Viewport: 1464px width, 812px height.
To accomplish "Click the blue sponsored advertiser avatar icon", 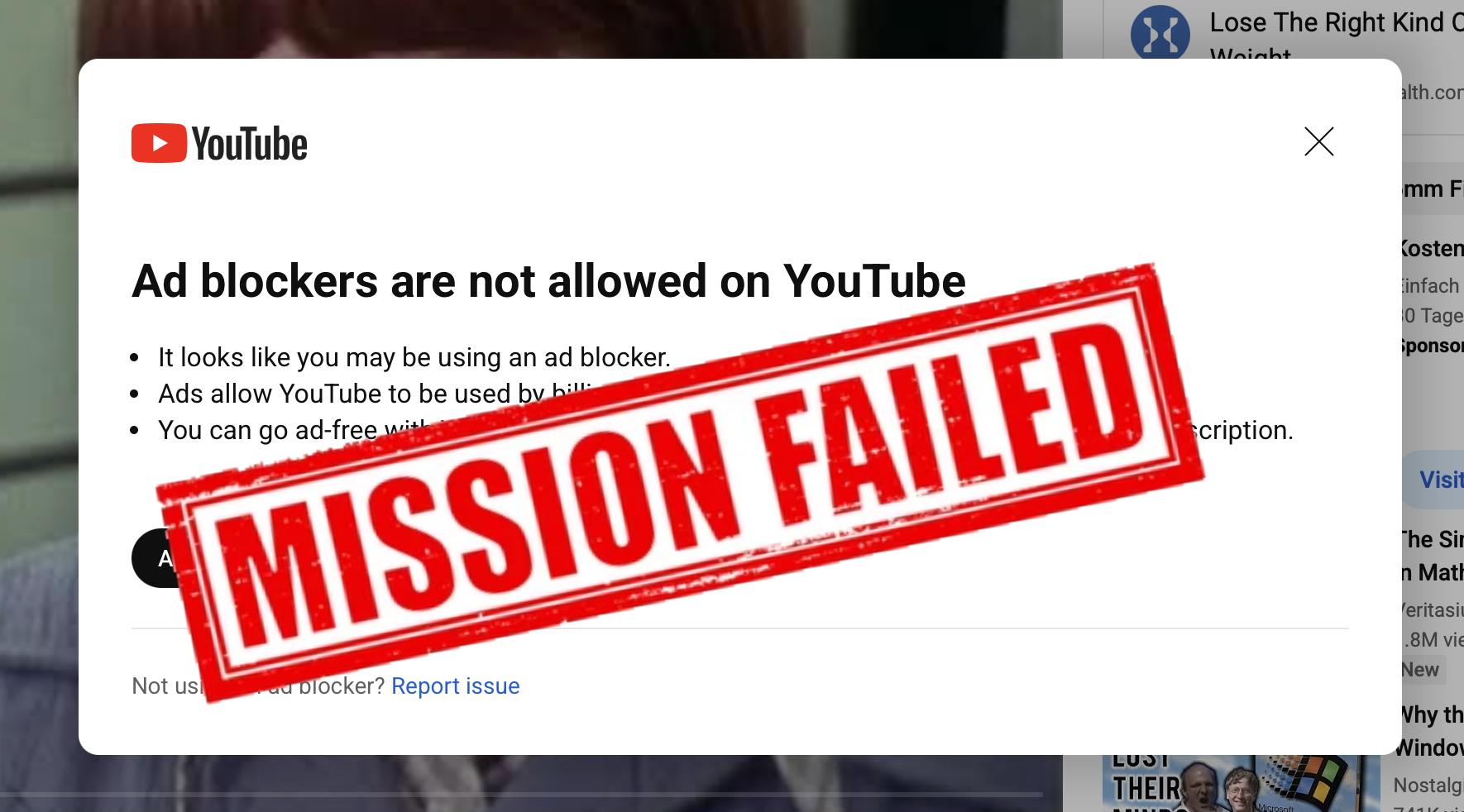I will click(x=1160, y=32).
